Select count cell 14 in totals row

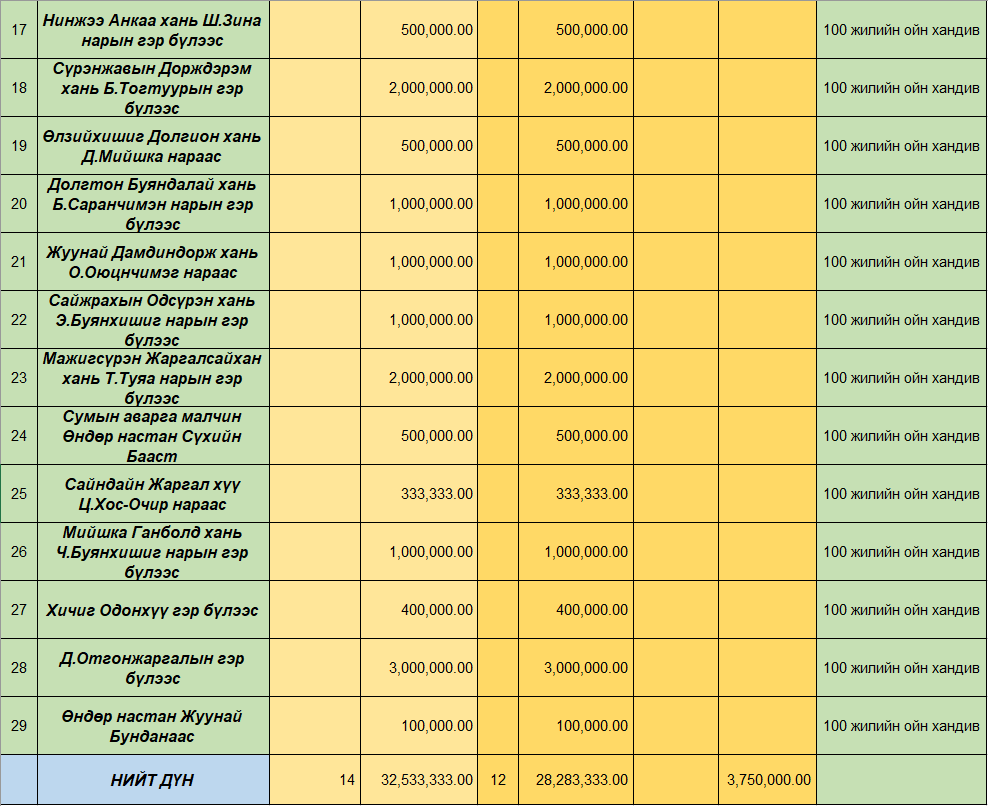315,780
